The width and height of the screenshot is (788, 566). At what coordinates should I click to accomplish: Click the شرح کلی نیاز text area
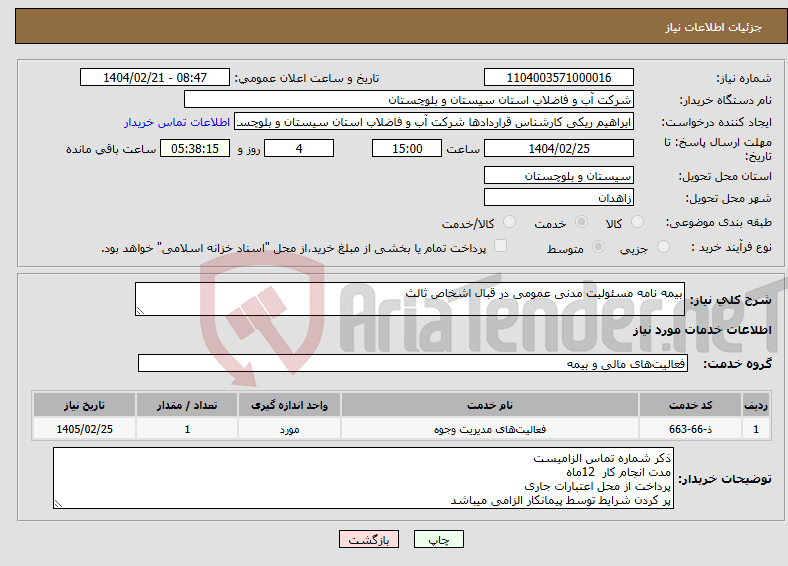pyautogui.click(x=410, y=299)
